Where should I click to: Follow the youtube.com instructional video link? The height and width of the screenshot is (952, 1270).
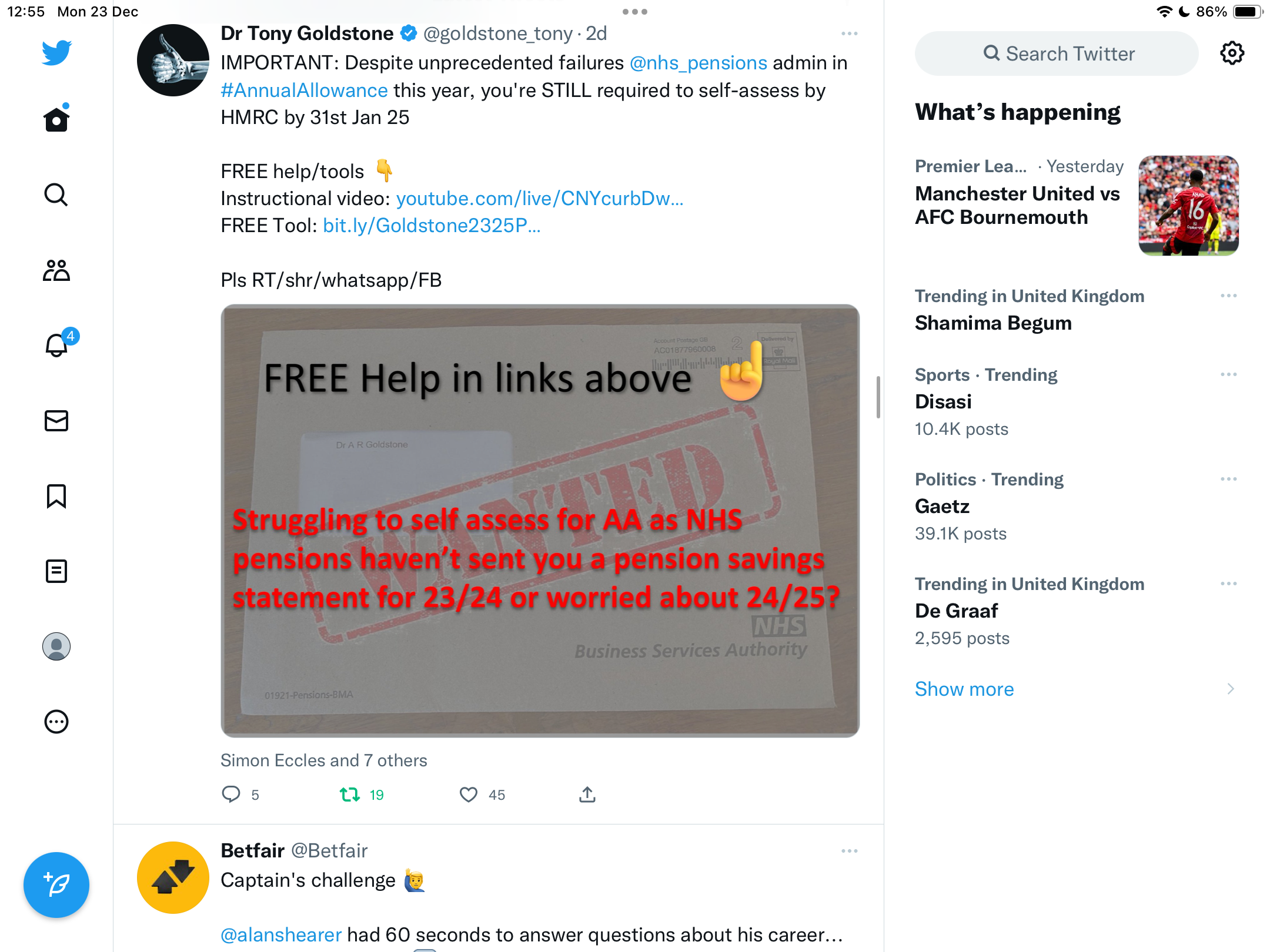point(540,199)
